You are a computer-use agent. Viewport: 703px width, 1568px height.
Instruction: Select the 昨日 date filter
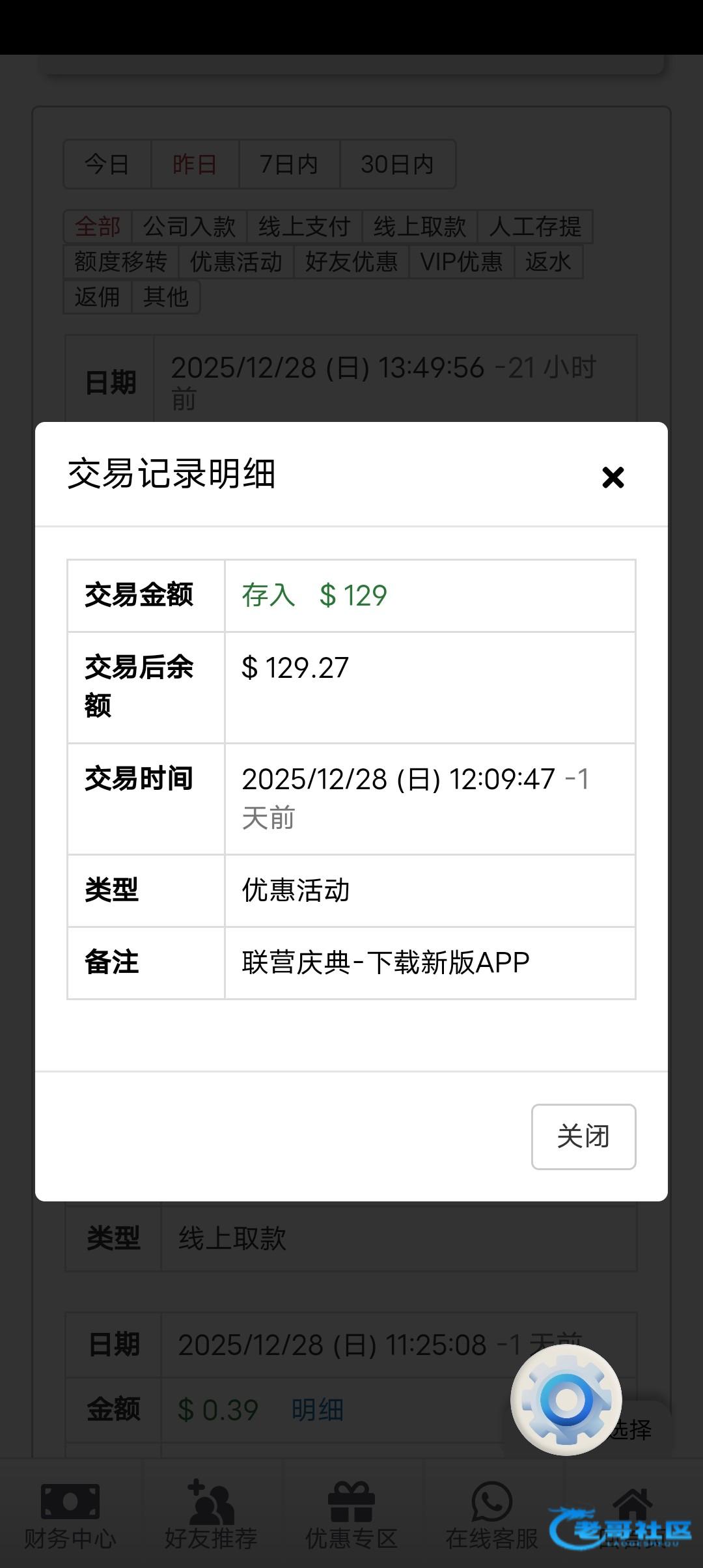click(195, 164)
